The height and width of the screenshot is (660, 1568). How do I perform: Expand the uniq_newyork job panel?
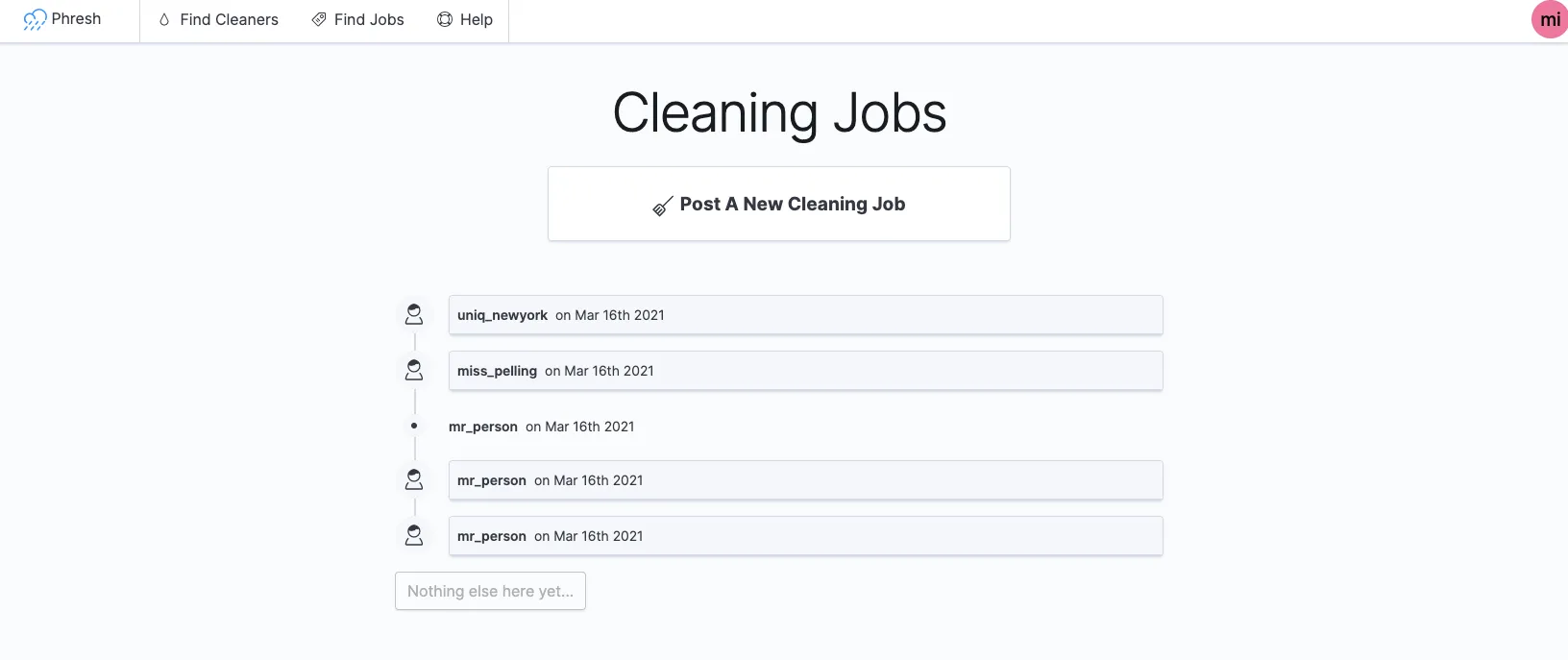tap(806, 315)
